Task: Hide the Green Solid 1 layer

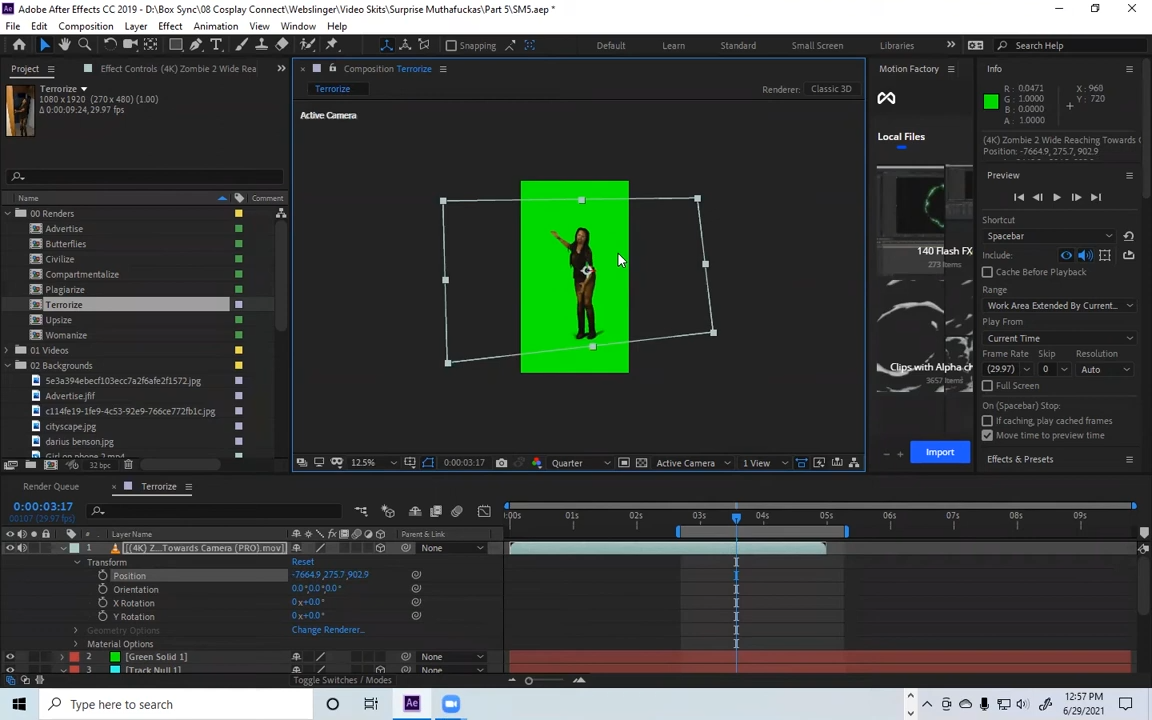Action: [x=10, y=657]
